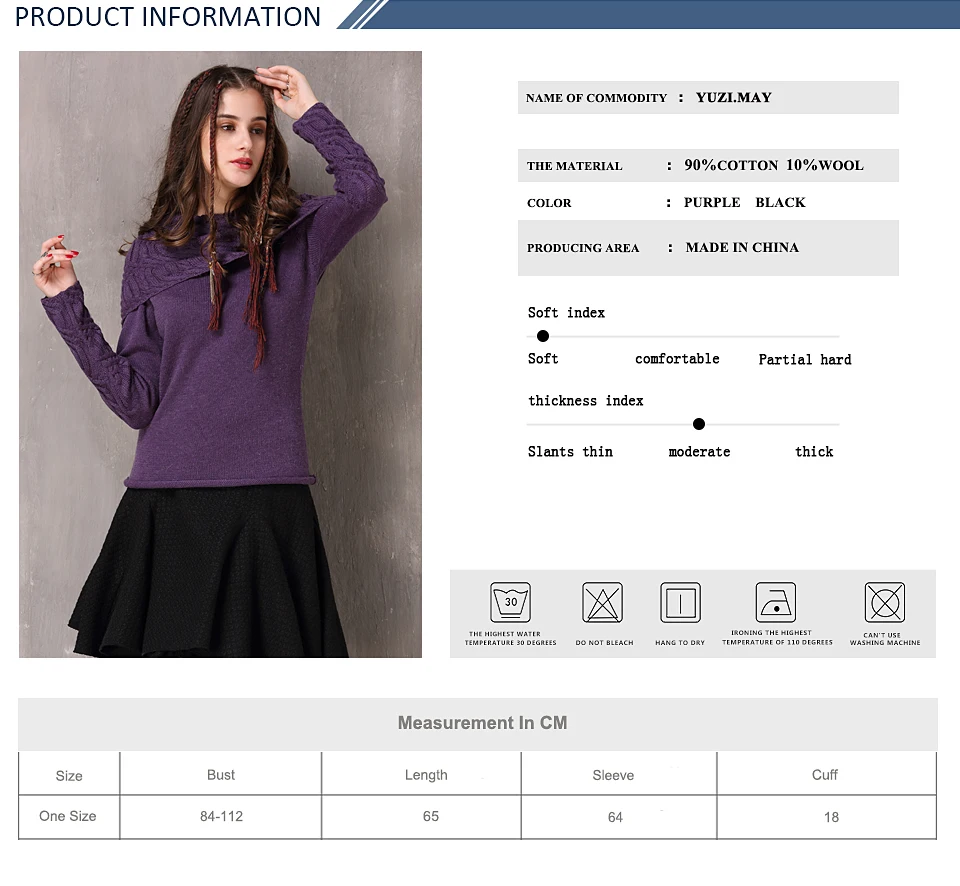Screen dimensions: 960x886
Task: Click the PRODUCING AREA label
Action: click(583, 248)
